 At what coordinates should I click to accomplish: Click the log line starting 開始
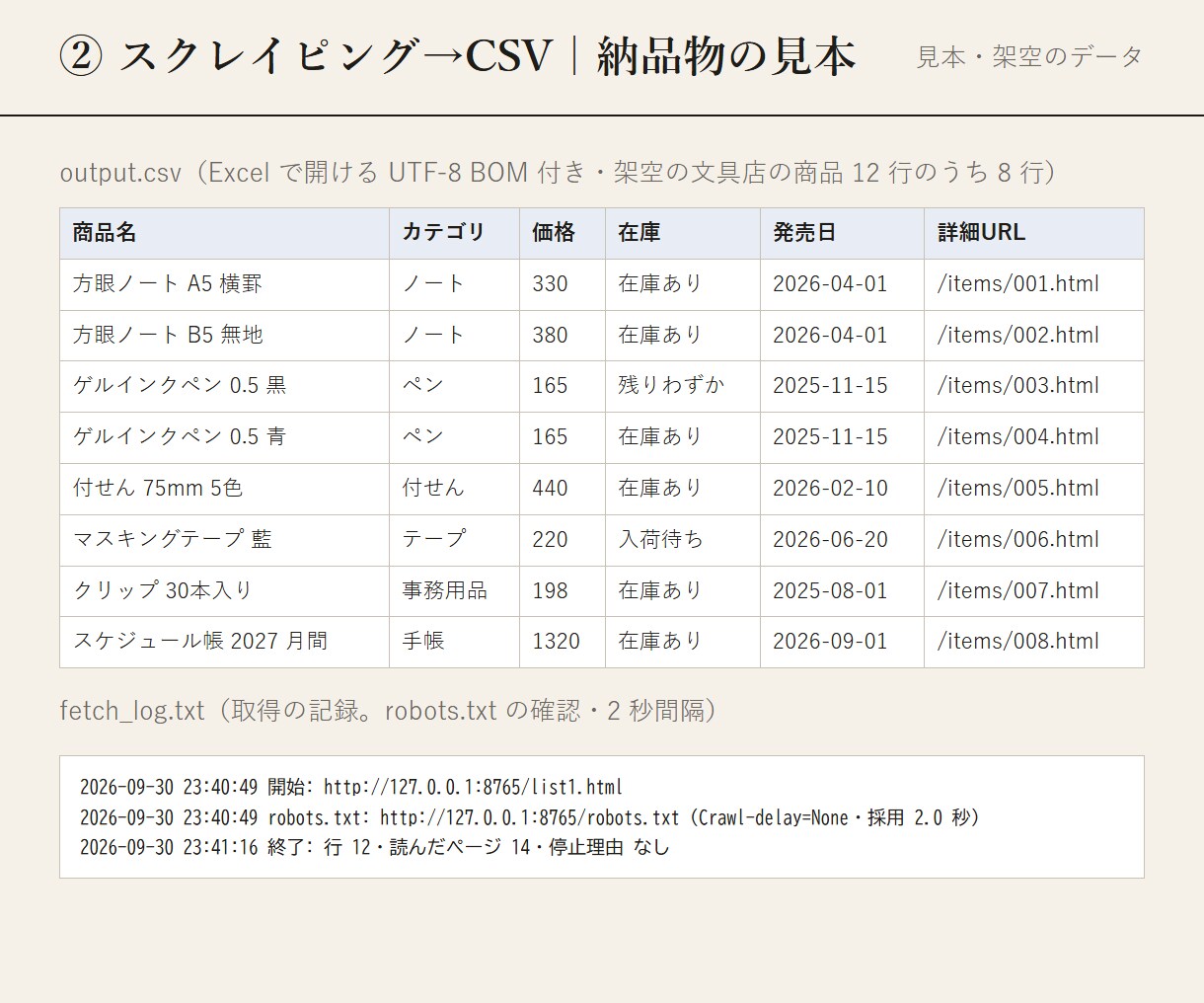351,788
